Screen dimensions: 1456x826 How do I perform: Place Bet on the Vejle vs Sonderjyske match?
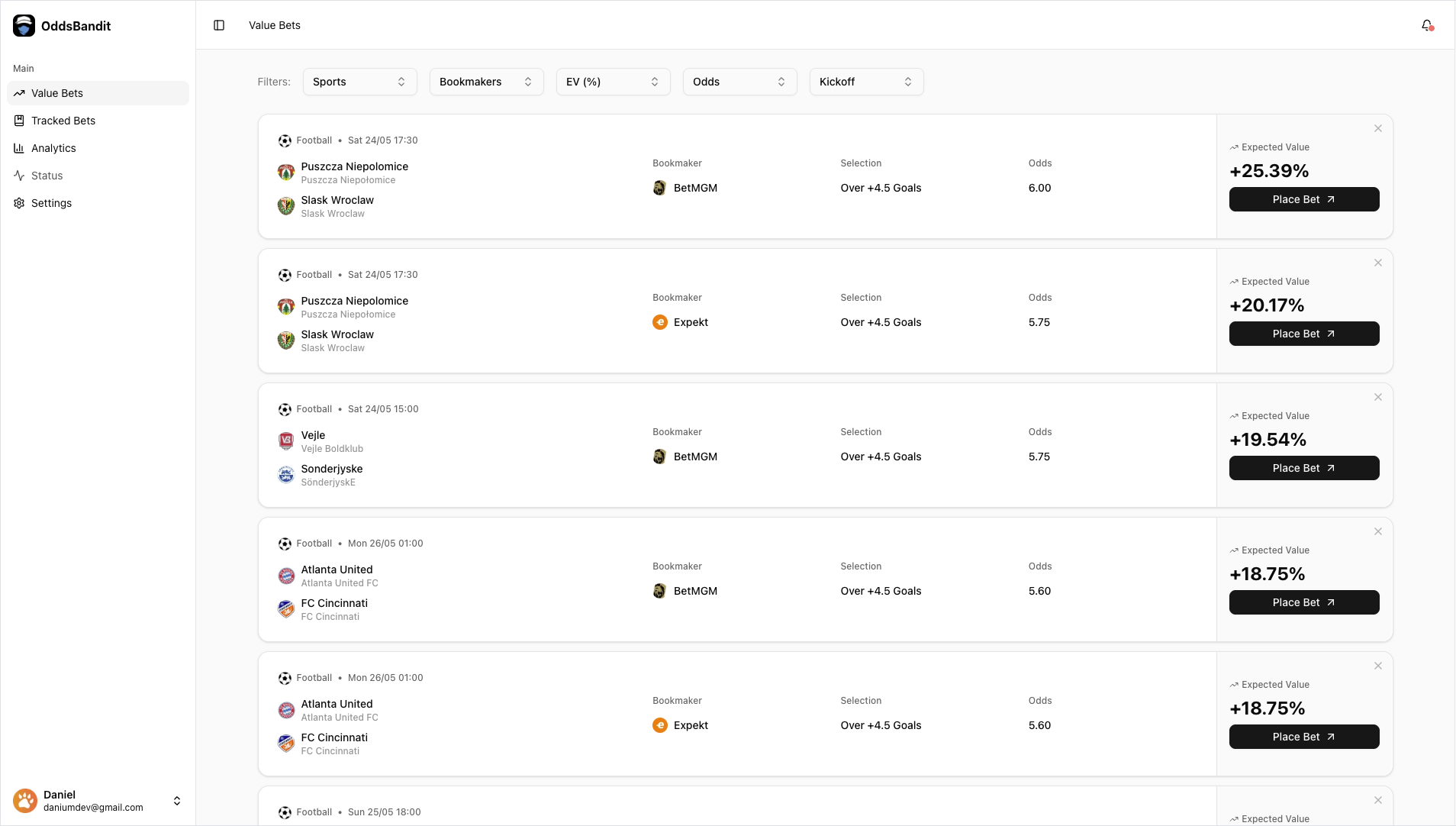point(1303,468)
